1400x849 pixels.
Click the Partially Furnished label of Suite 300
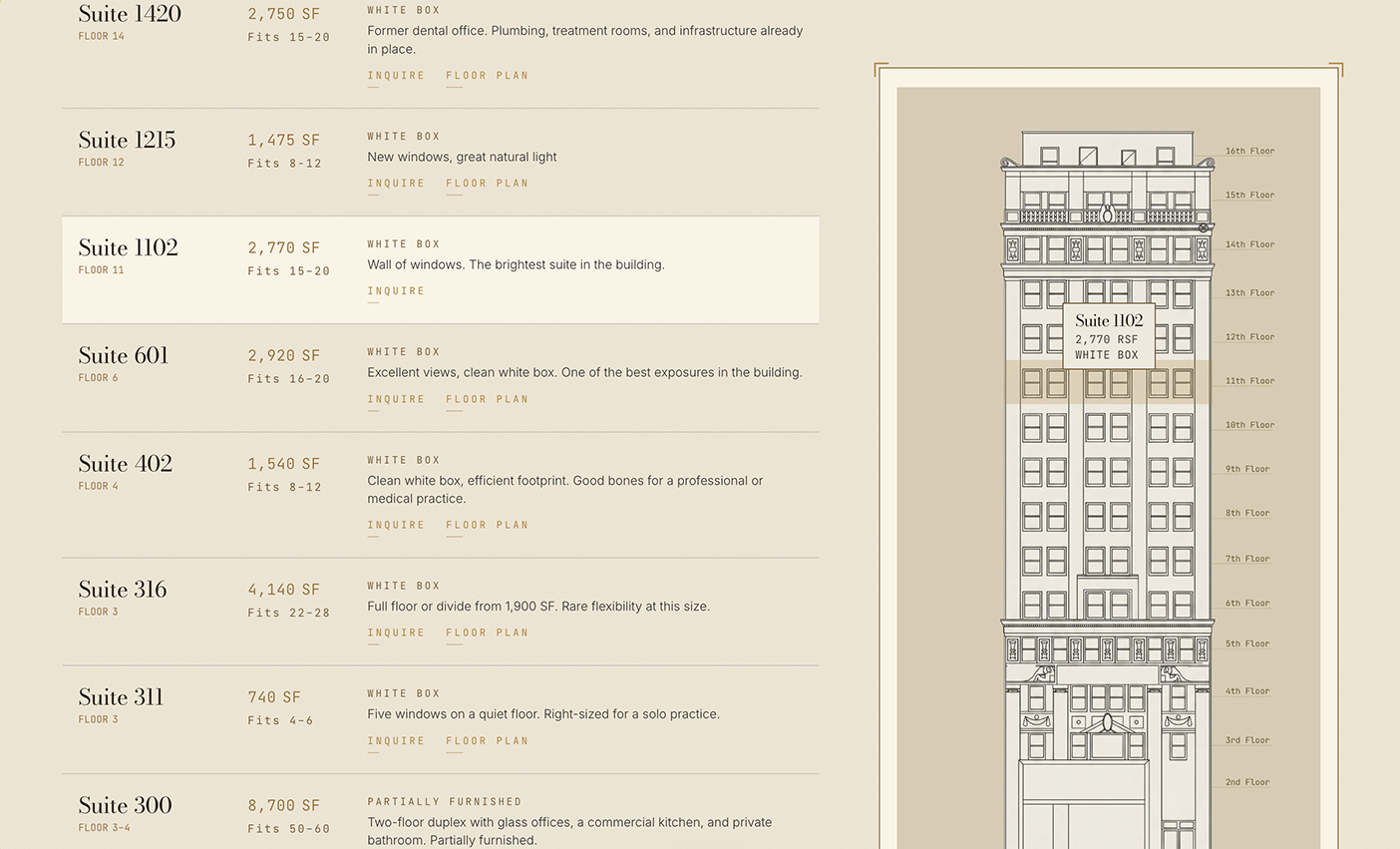445,802
